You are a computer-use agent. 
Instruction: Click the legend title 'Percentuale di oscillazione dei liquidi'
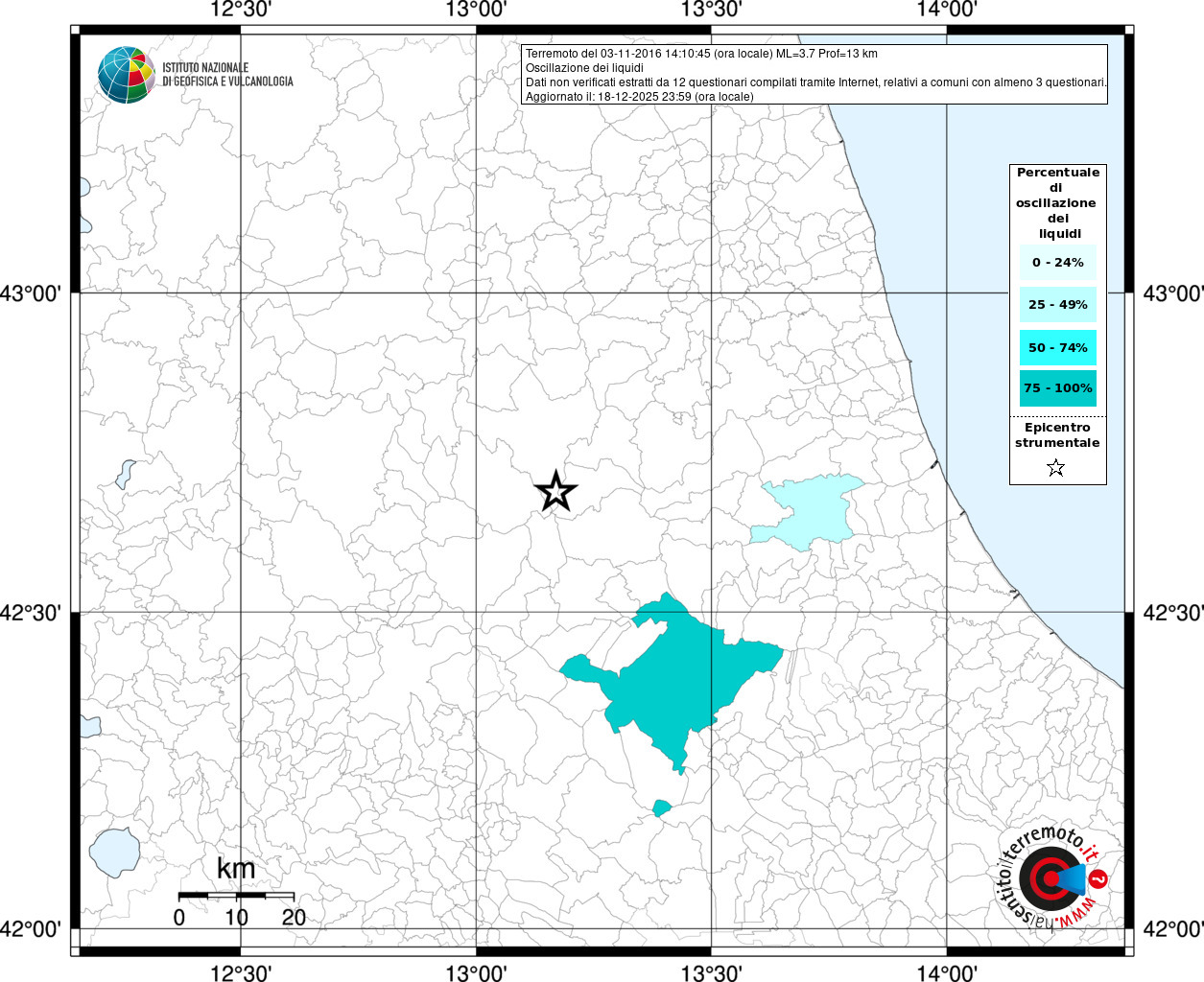click(1057, 203)
